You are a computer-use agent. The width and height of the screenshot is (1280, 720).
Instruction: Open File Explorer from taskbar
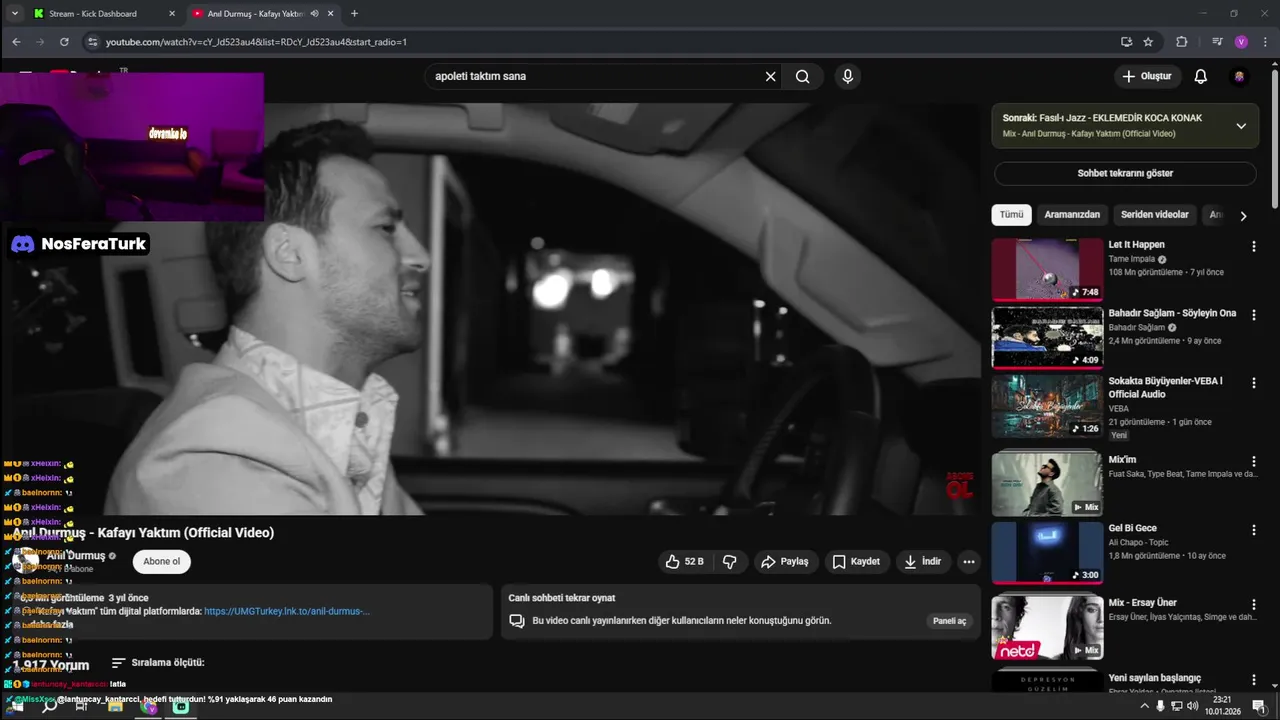(115, 706)
